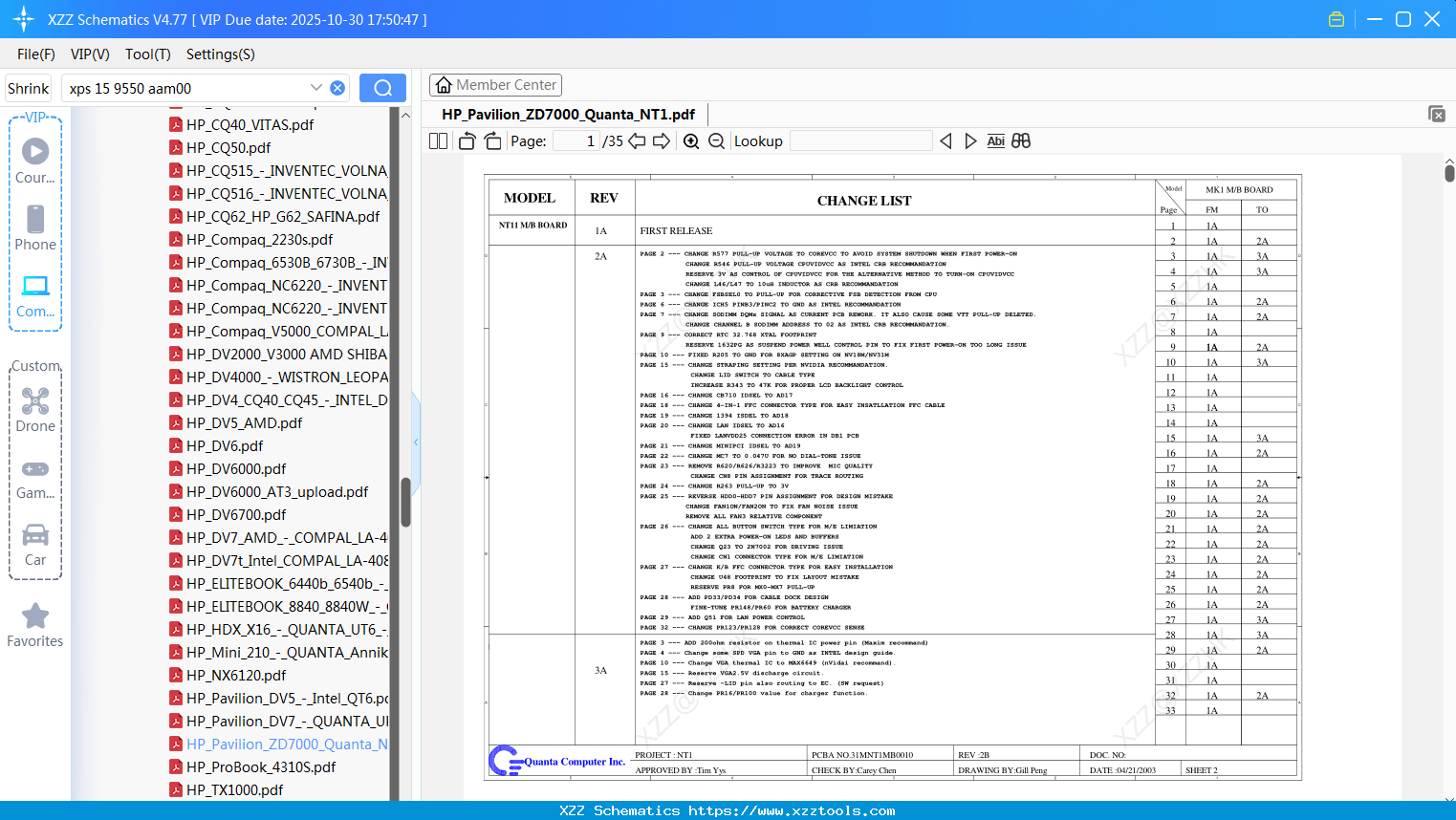Click the binoculars search icon
Viewport: 1456px width, 820px height.
point(1021,141)
